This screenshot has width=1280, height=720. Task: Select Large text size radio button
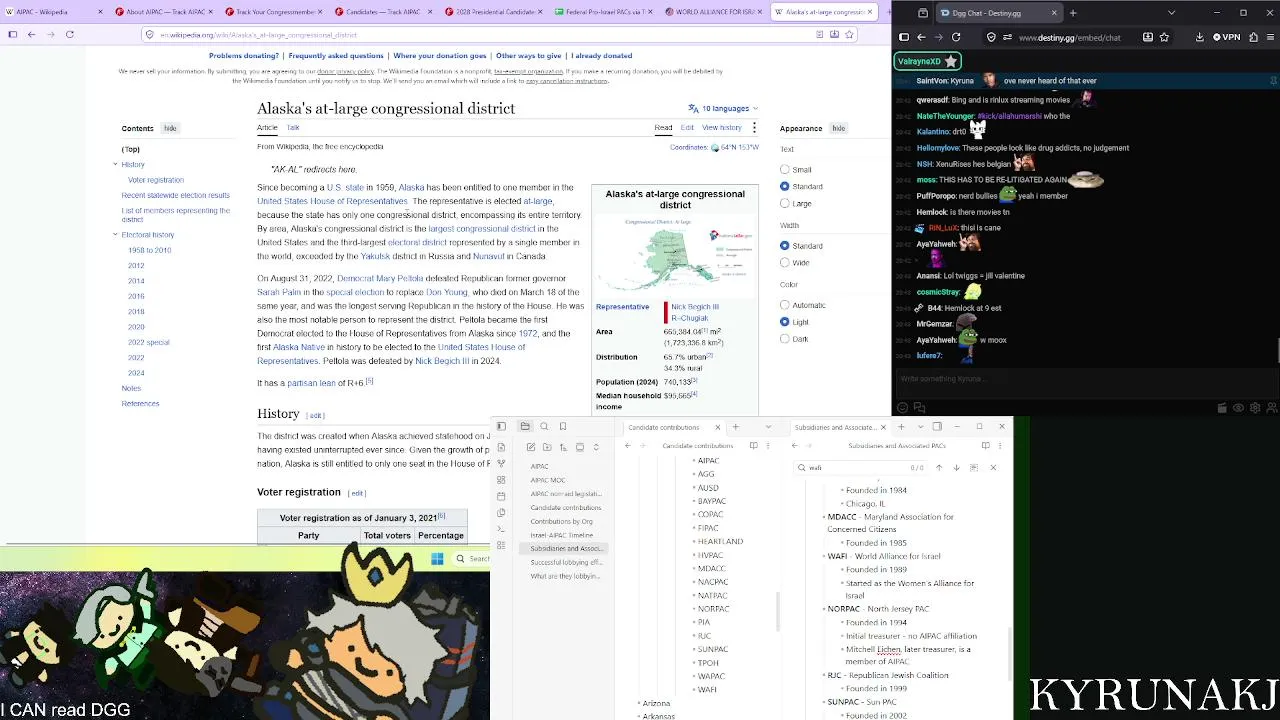pyautogui.click(x=785, y=204)
